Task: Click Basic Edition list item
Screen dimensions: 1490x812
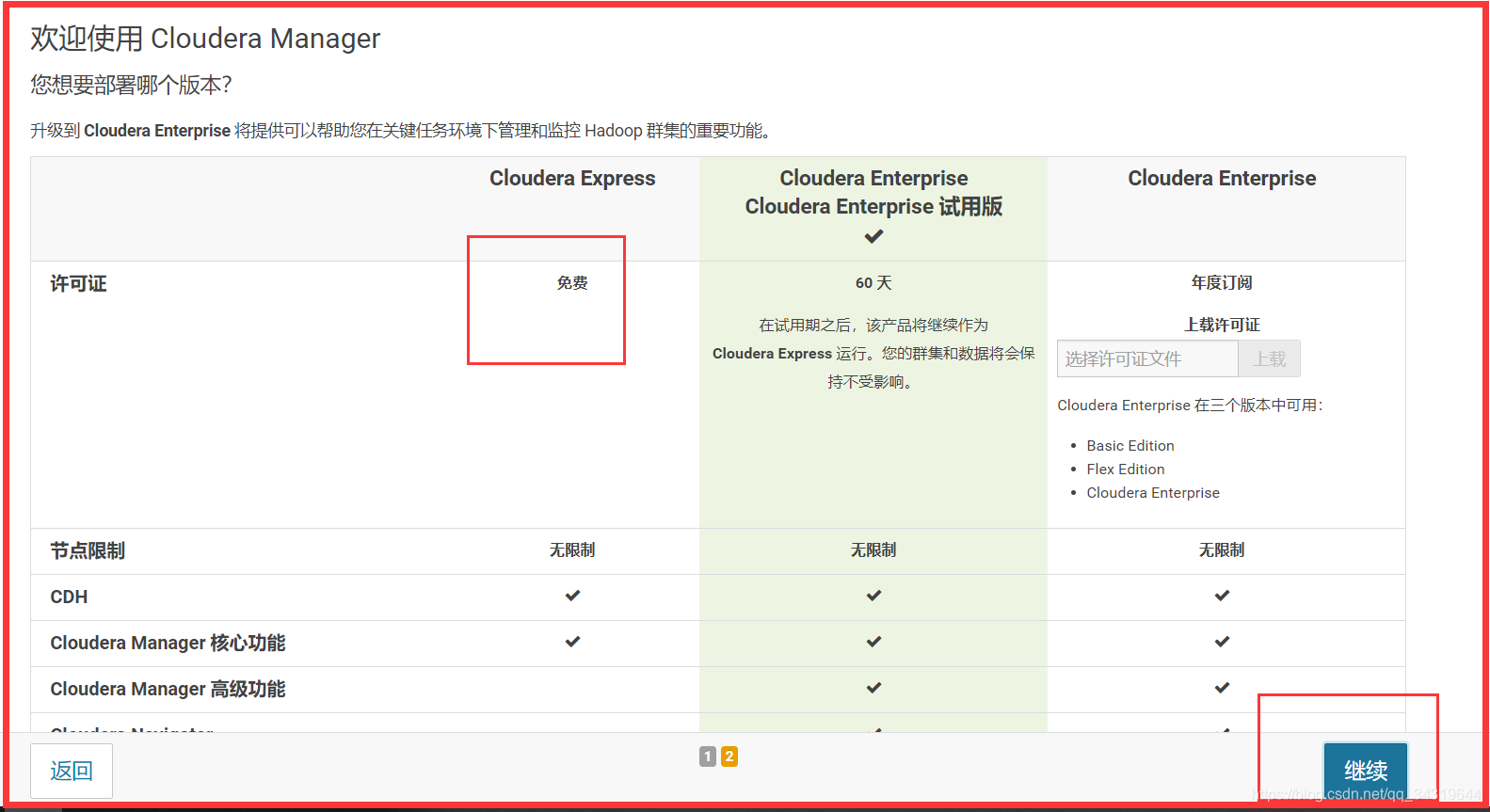Action: (1130, 445)
